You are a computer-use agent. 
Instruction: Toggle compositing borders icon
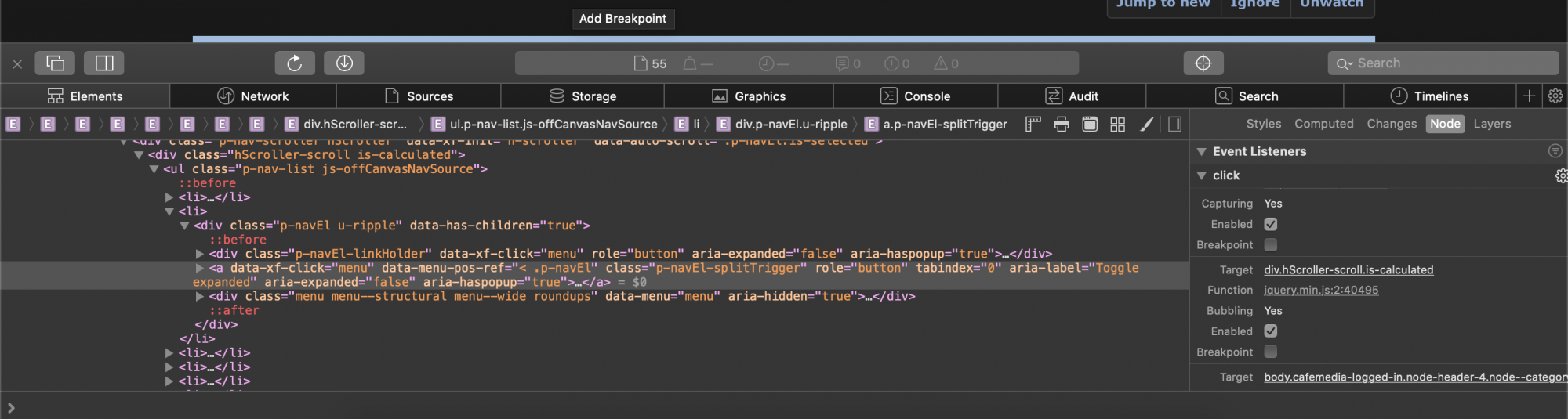coord(1090,124)
